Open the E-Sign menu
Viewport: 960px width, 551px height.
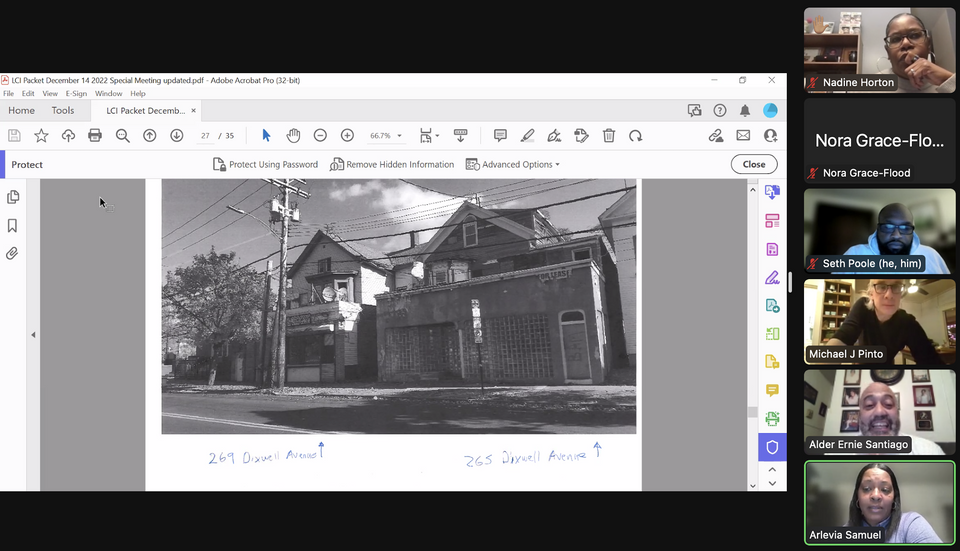76,94
